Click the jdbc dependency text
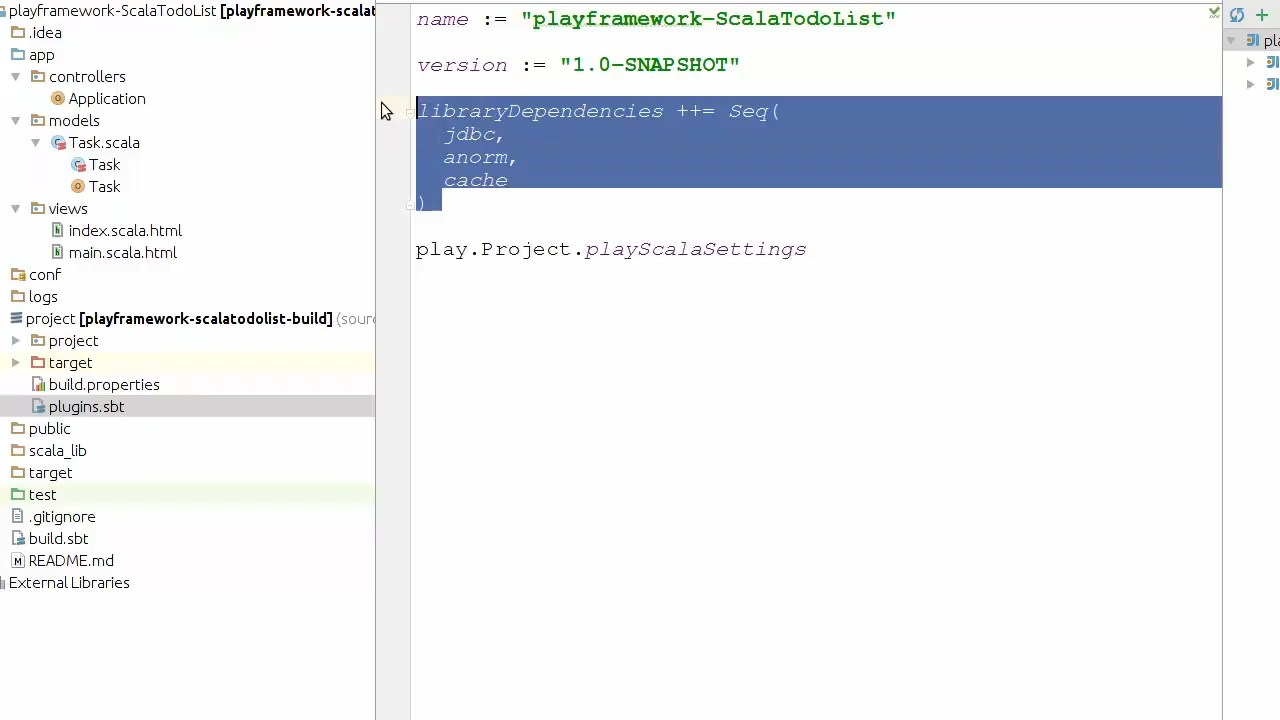The height and width of the screenshot is (720, 1280). click(x=473, y=135)
